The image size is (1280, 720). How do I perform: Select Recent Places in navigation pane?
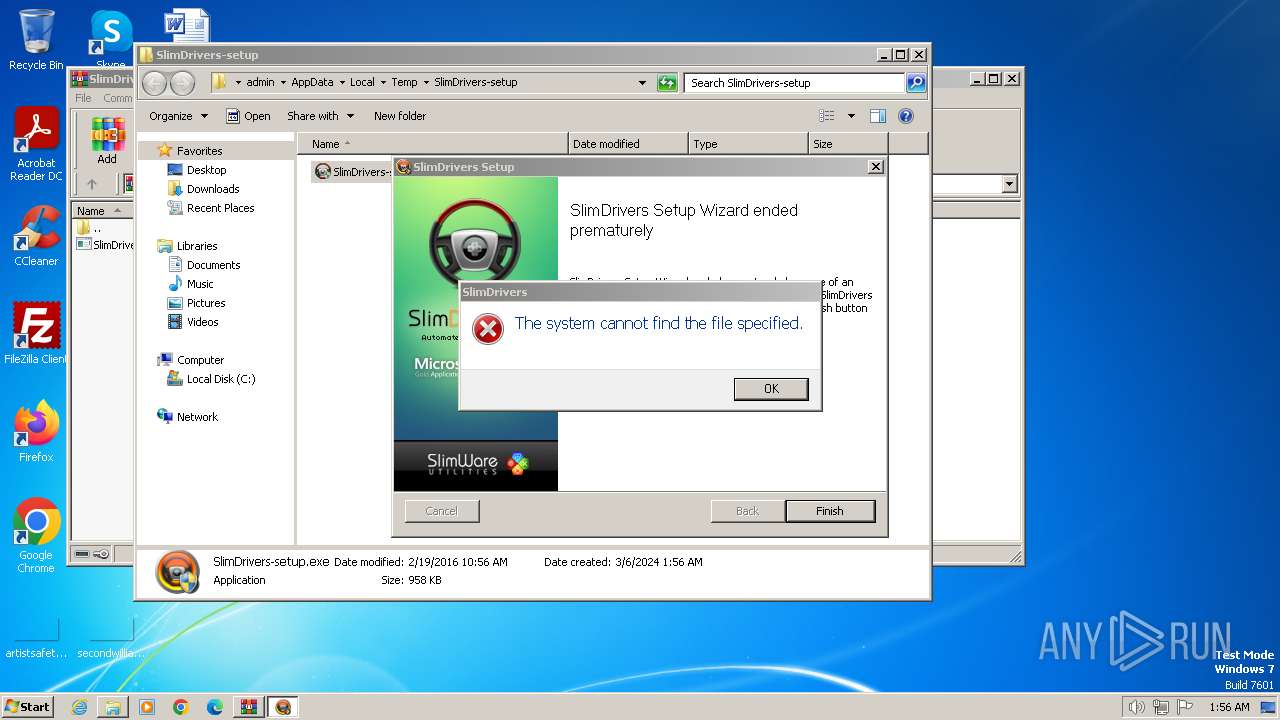coord(220,208)
